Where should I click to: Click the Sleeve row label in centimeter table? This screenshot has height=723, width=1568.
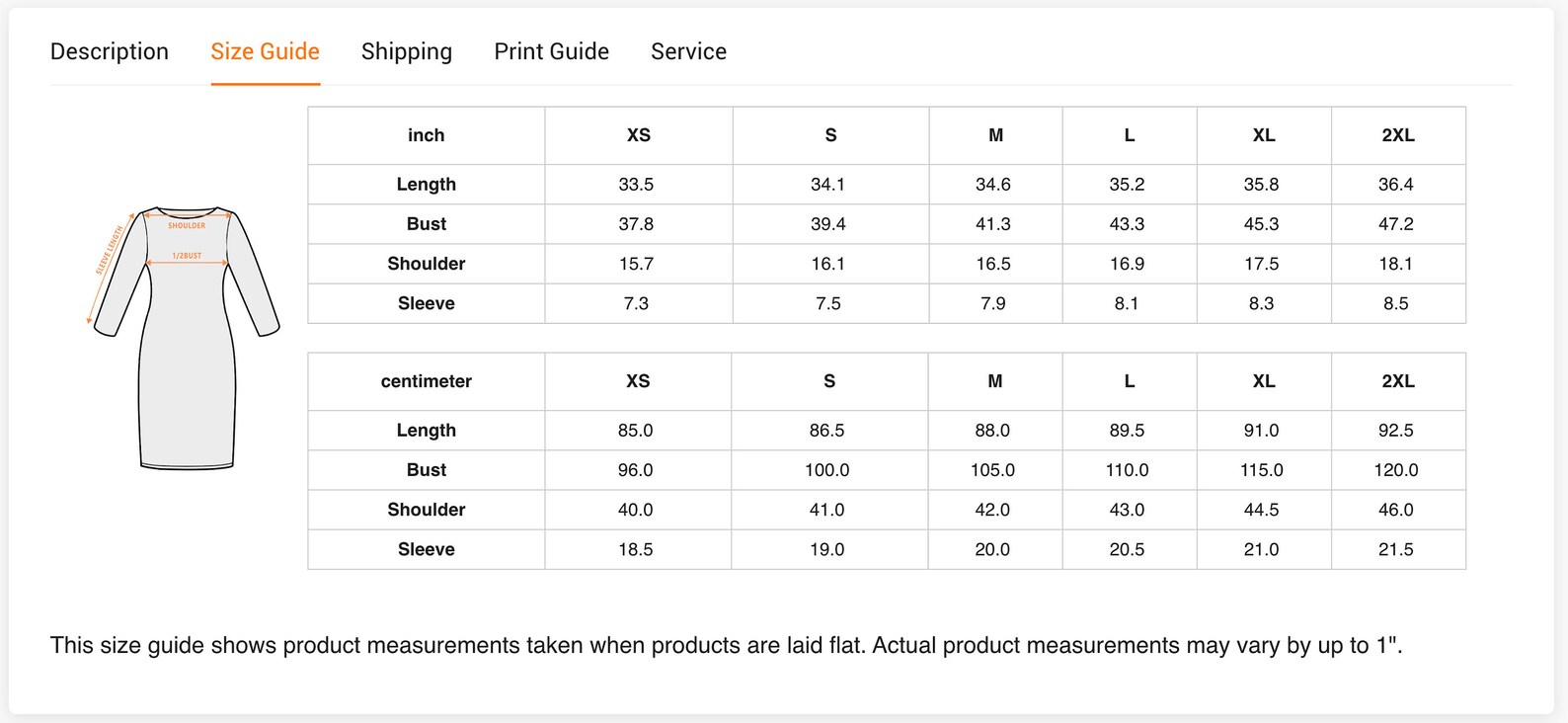click(x=427, y=549)
